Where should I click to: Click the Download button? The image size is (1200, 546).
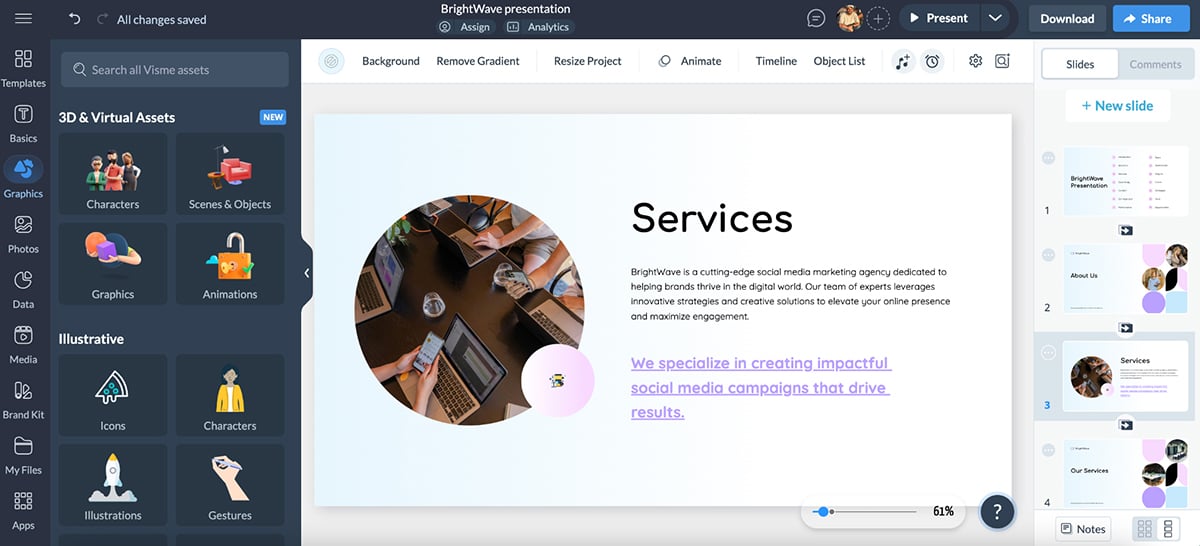(x=1067, y=18)
